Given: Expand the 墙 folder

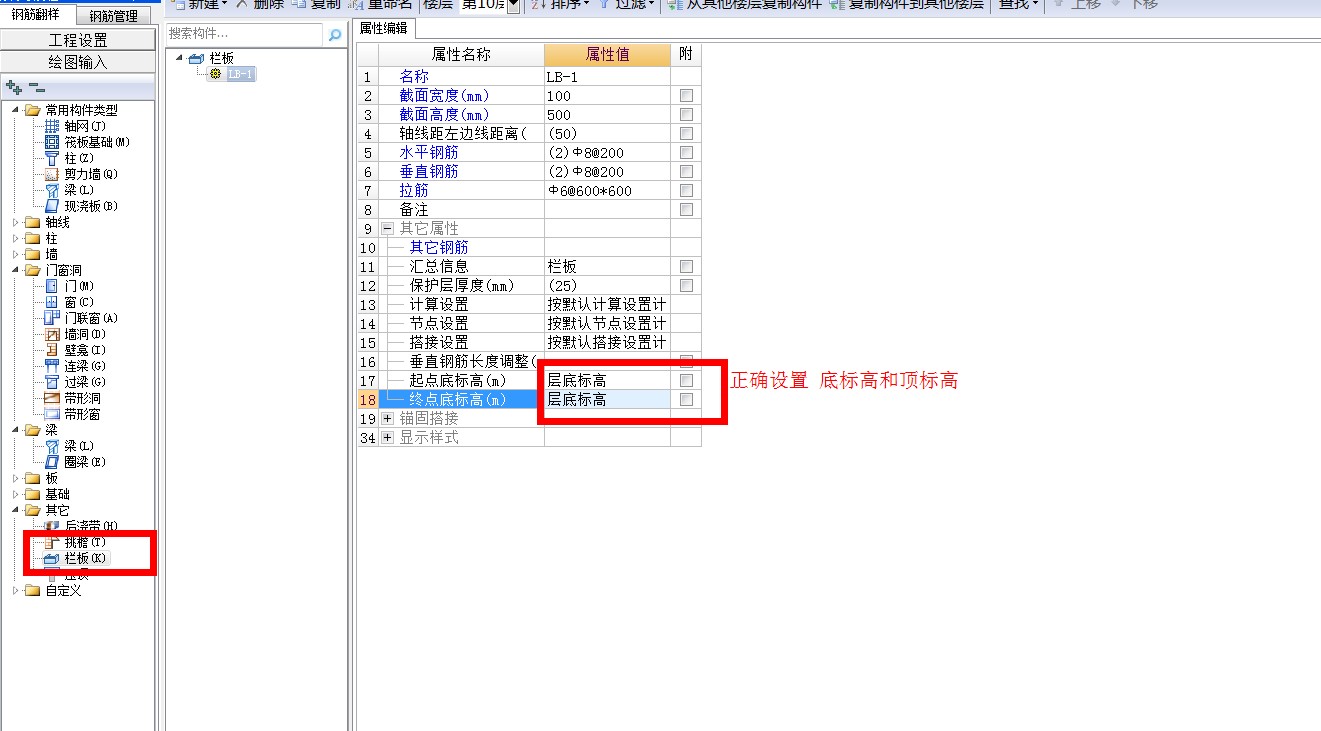Looking at the screenshot, I should (15, 254).
